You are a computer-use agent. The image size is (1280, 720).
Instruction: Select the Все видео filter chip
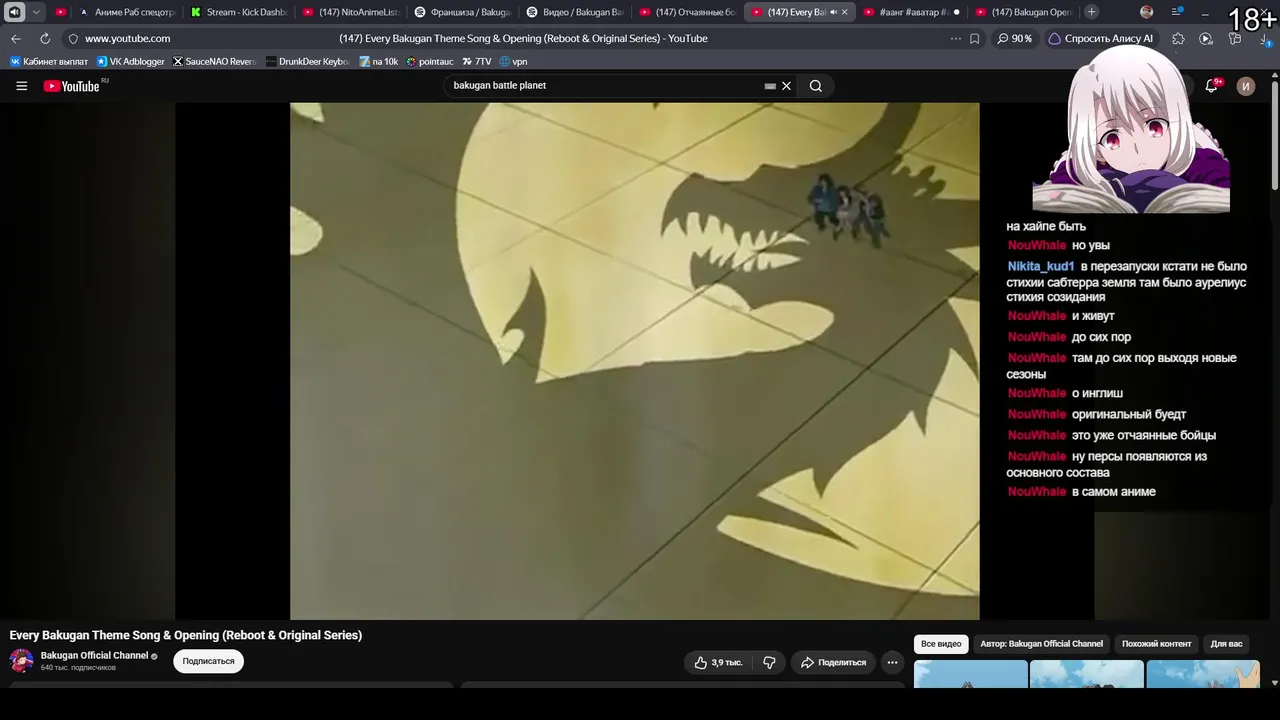941,644
